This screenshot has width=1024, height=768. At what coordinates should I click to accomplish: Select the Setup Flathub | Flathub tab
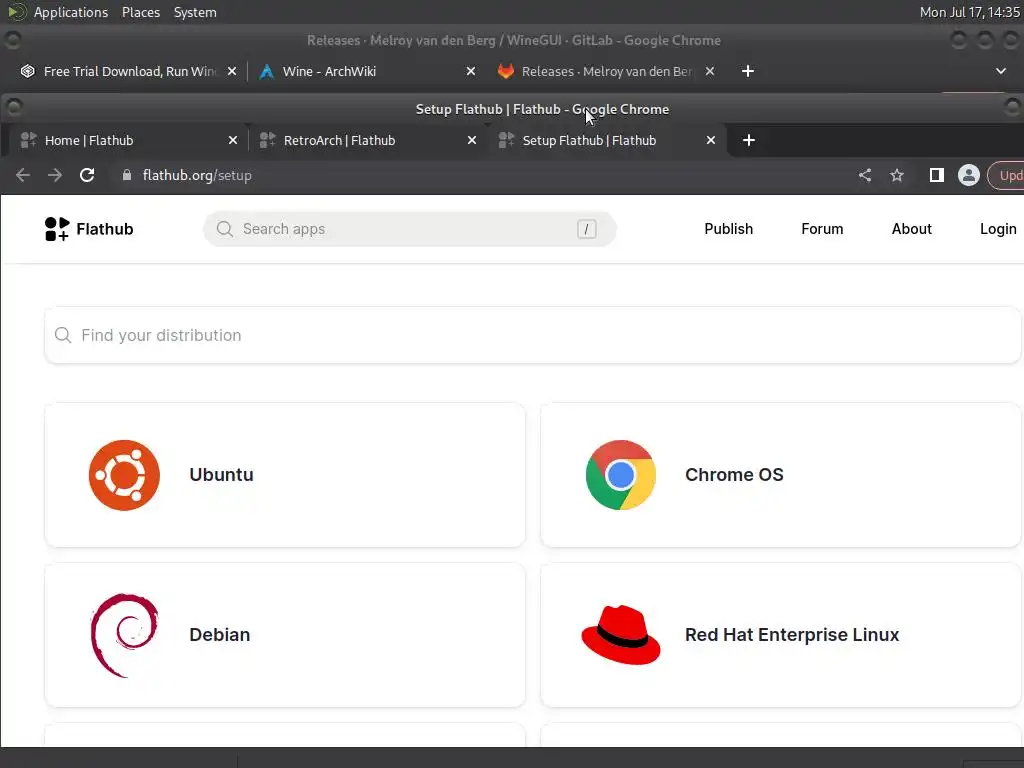pos(606,140)
